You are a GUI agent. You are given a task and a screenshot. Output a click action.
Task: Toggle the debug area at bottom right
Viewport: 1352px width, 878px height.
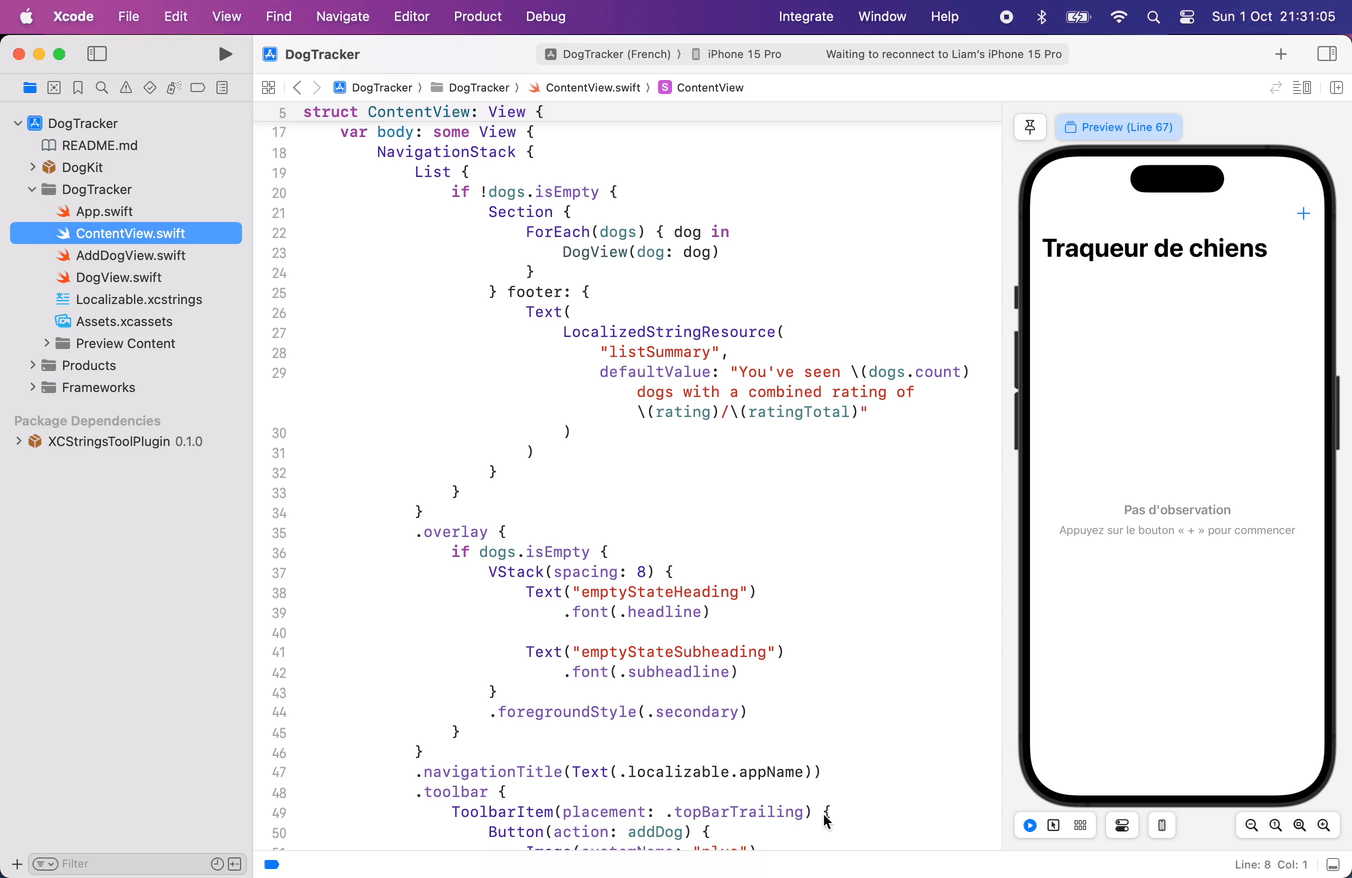1333,864
